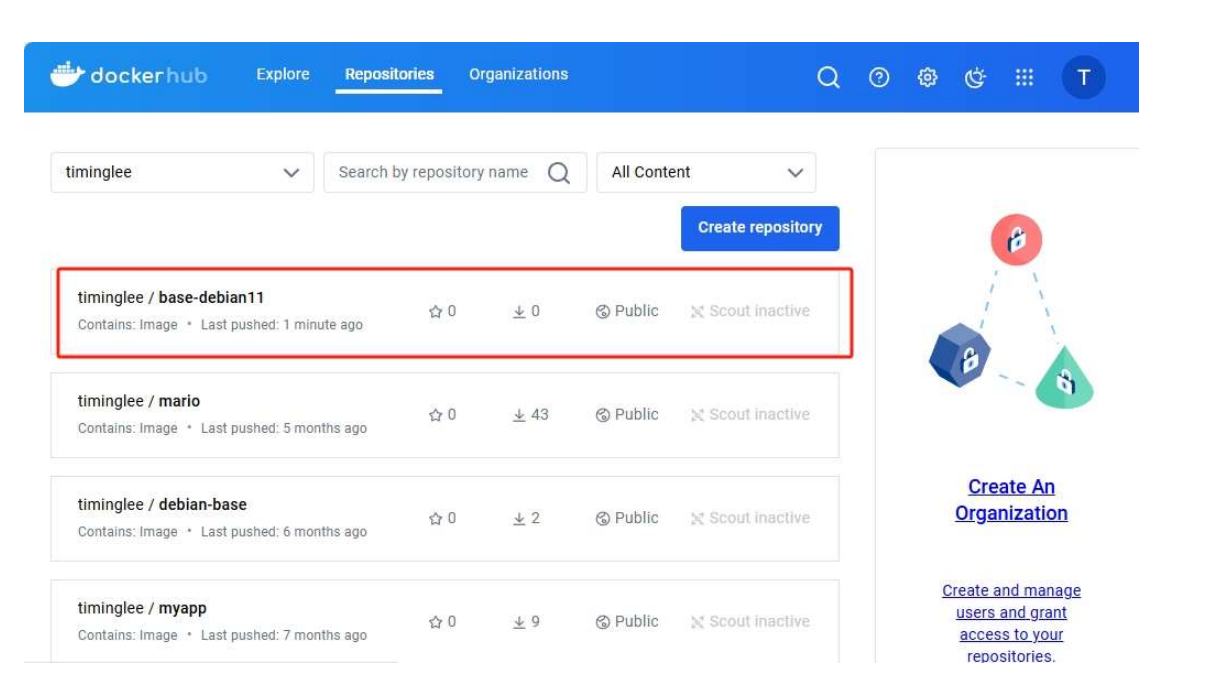Open the timinglee / base-debian11 repository
Image resolution: width=1229 pixels, height=673 pixels.
(x=171, y=298)
